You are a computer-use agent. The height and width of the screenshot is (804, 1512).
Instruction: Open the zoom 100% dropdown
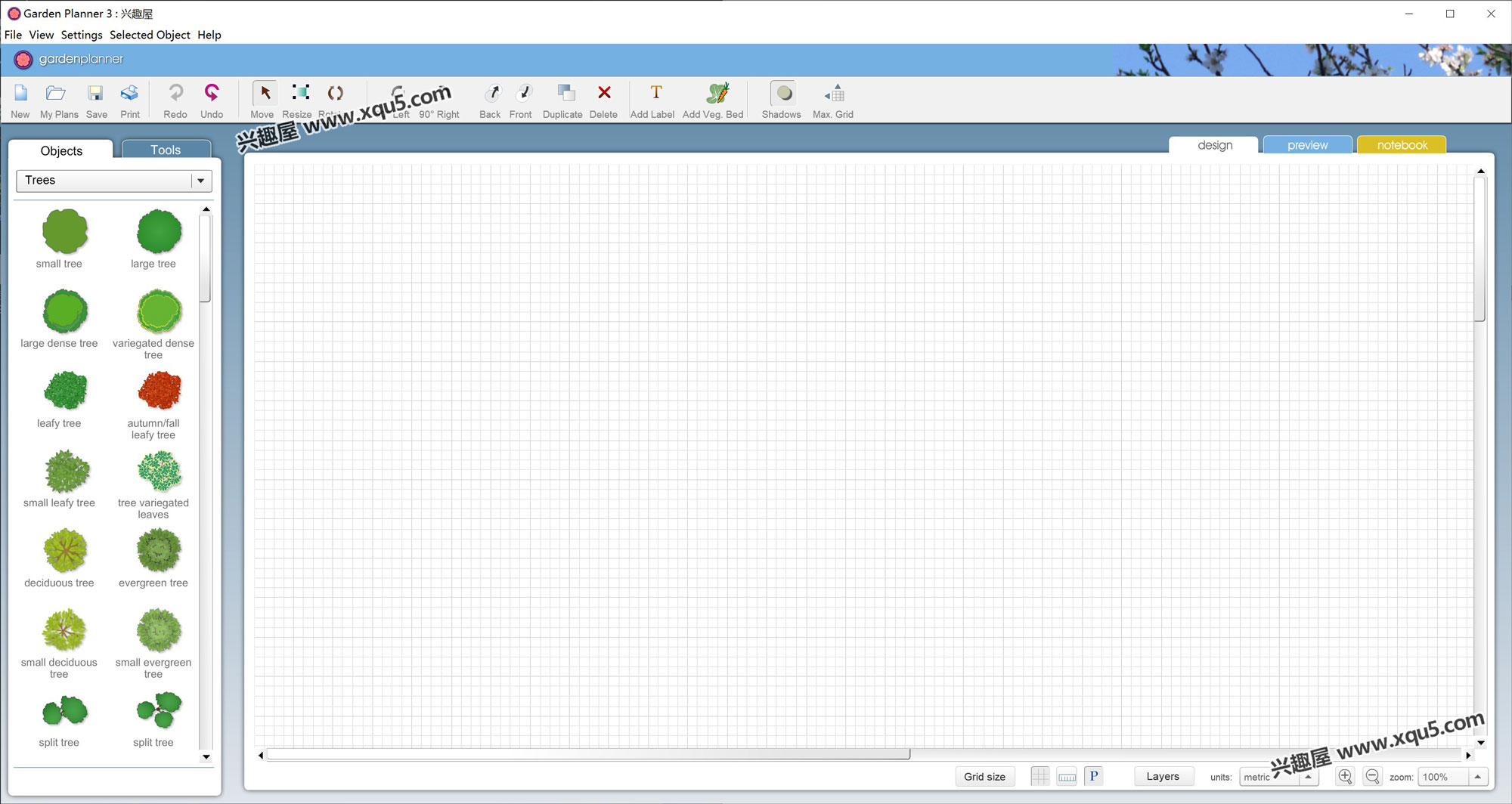(x=1476, y=776)
